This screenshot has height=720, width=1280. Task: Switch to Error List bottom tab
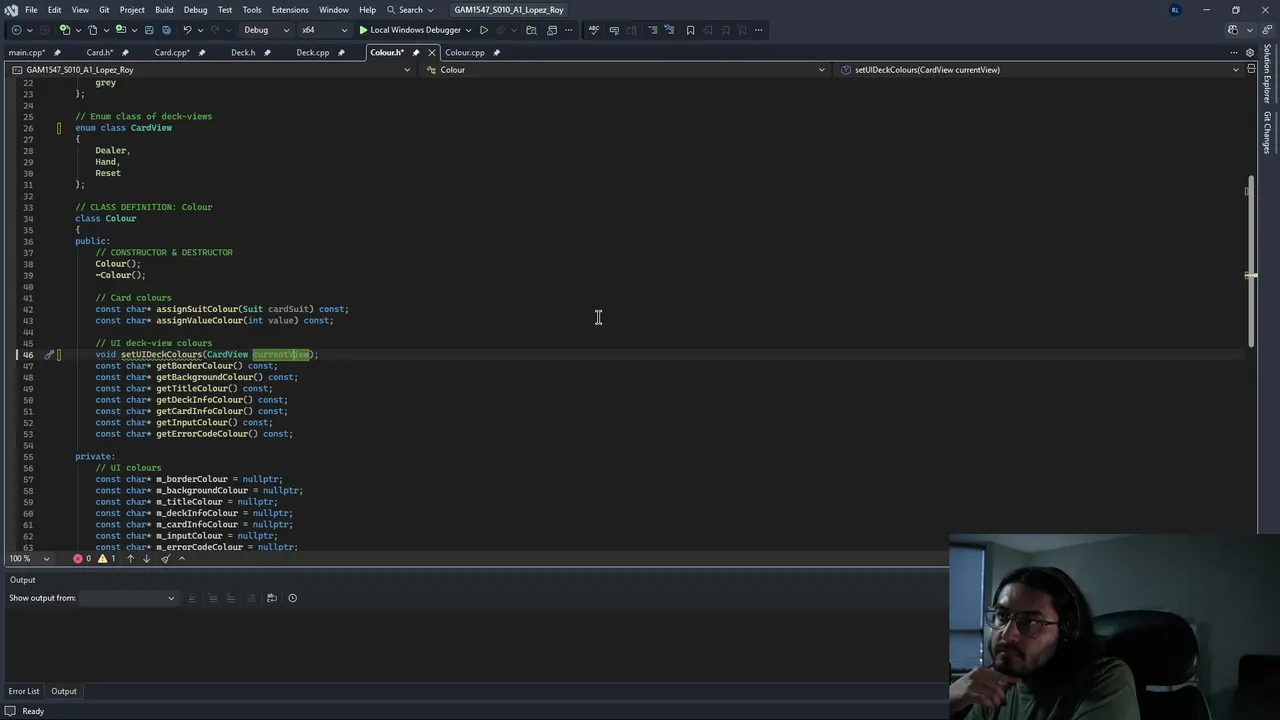pos(24,691)
